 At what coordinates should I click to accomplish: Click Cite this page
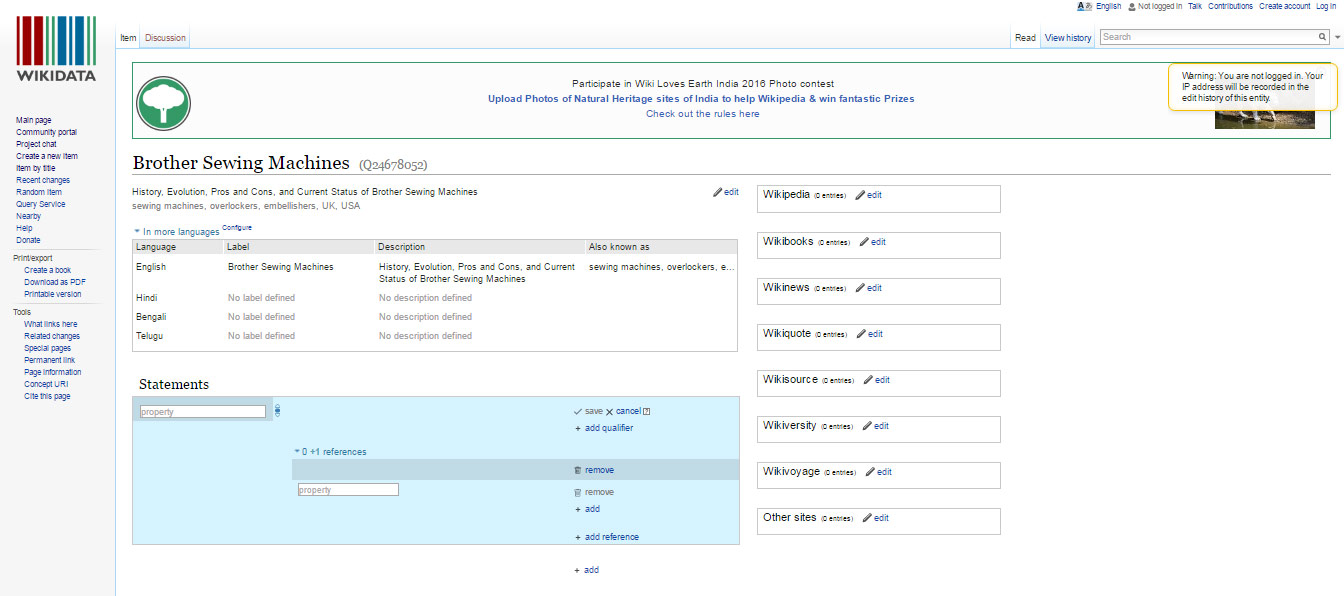[47, 396]
